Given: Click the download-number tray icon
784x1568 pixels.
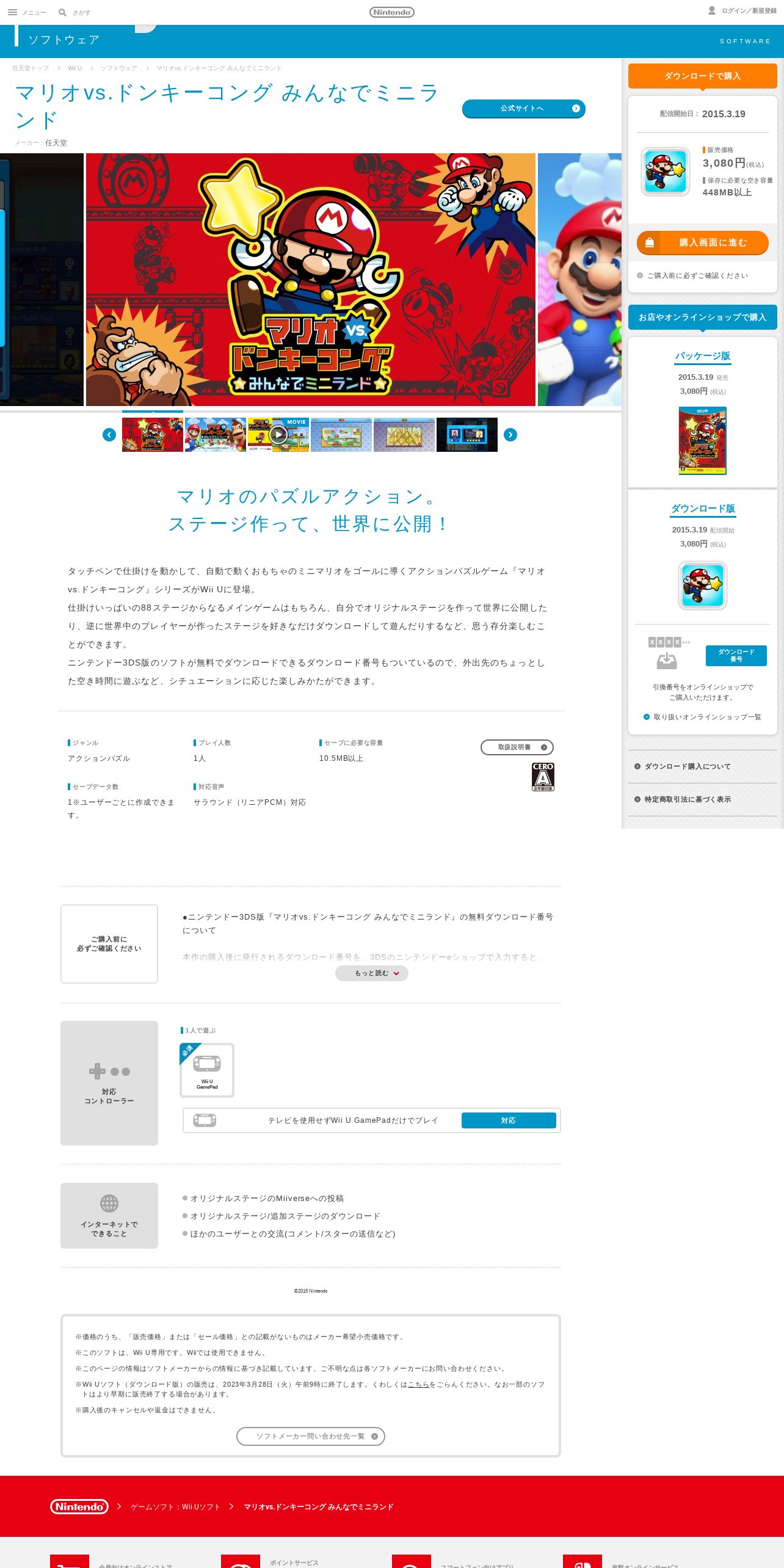Looking at the screenshot, I should tap(667, 660).
